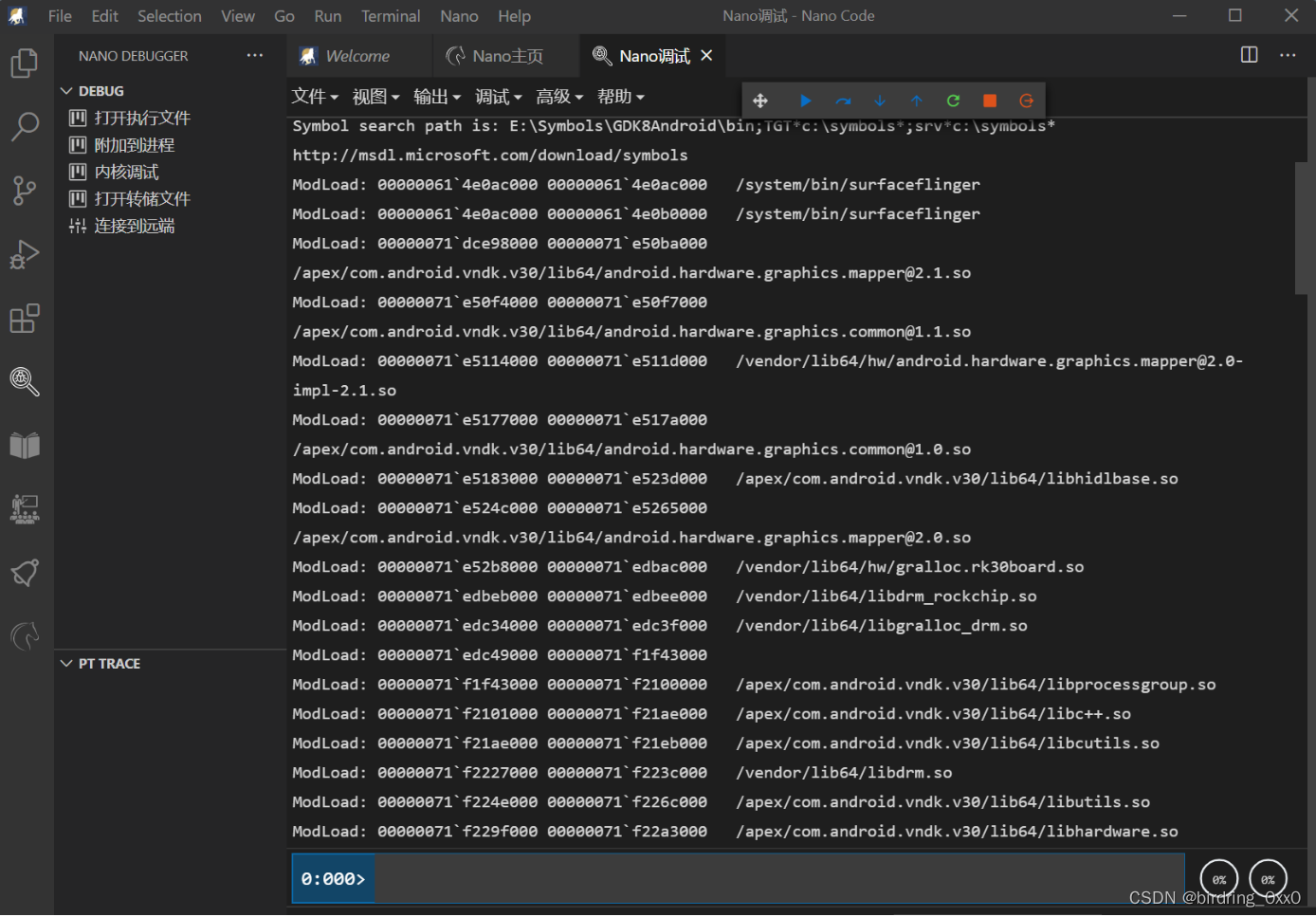This screenshot has height=917, width=1316.
Task: Continue execution in the debug toolbar
Action: [x=805, y=100]
